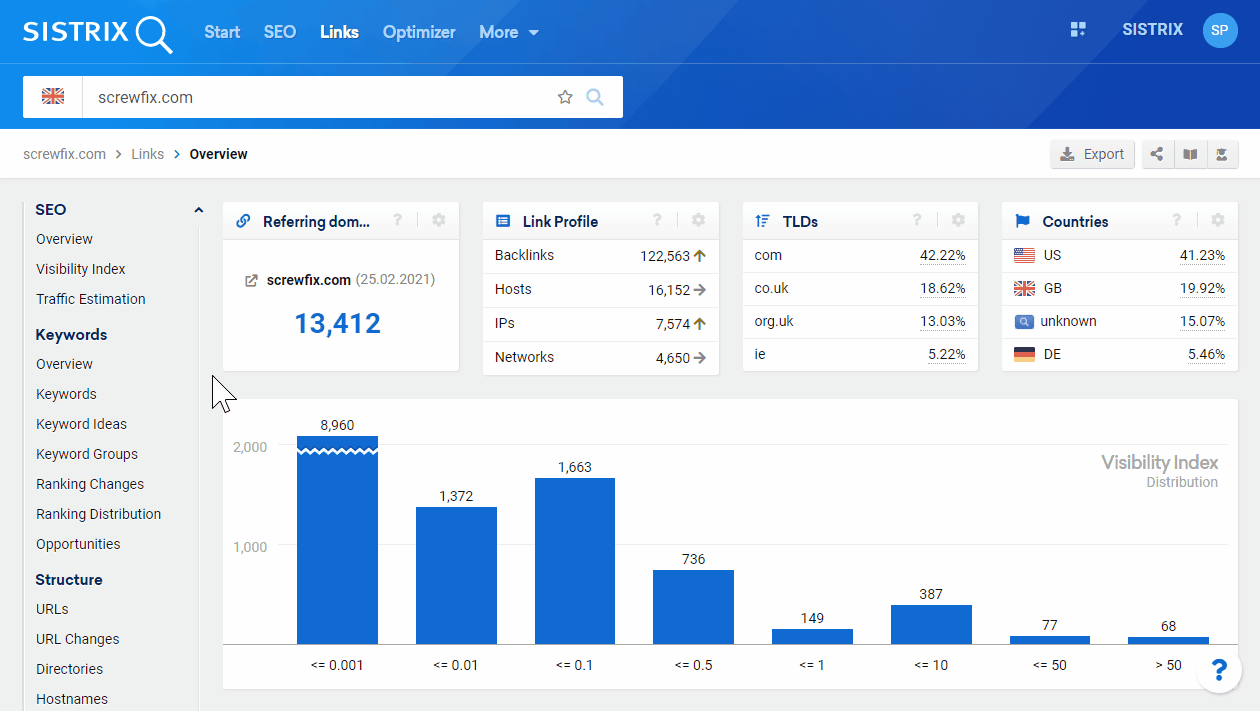Click the Link Profile list icon
The height and width of the screenshot is (711, 1260).
503,221
